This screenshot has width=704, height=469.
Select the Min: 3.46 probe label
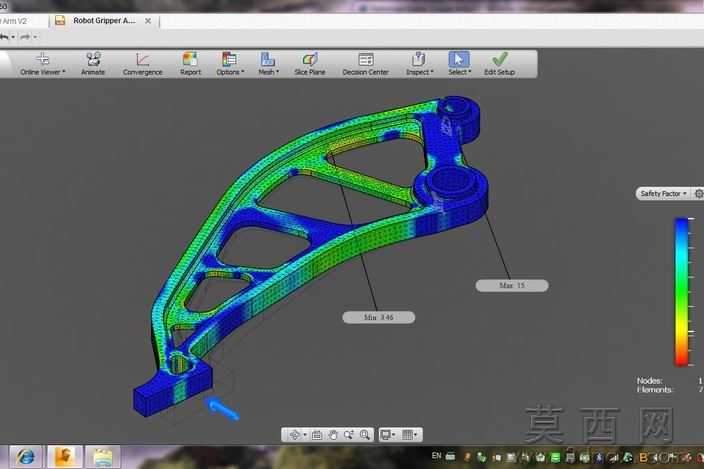tap(378, 317)
